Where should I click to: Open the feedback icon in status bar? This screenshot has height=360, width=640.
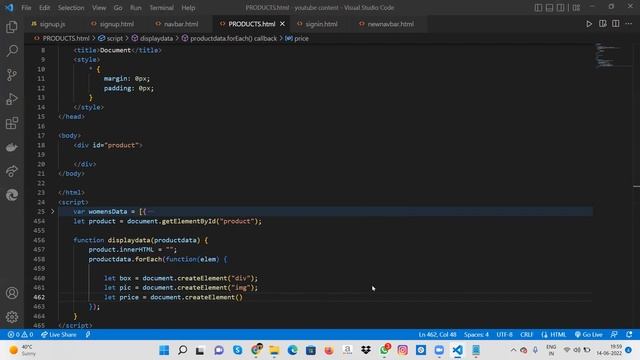[x=614, y=335]
